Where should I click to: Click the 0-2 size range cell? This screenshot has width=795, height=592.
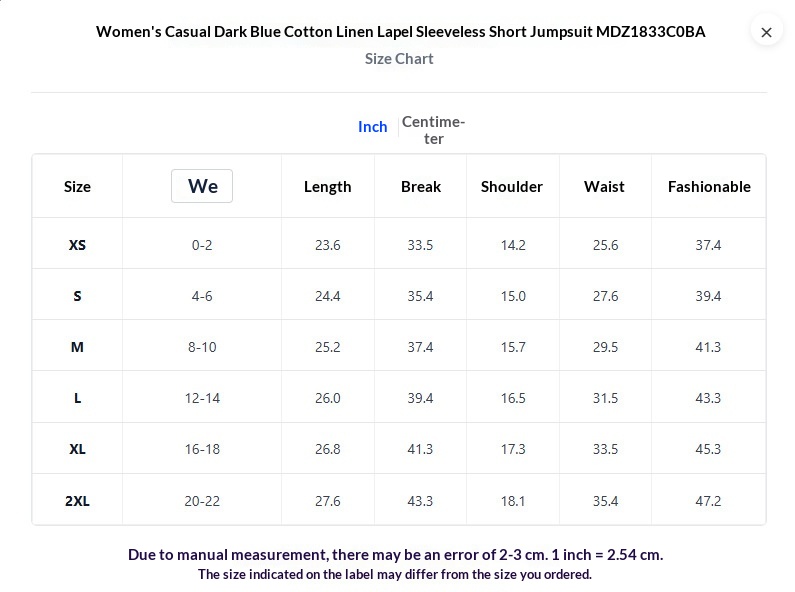[x=202, y=245]
